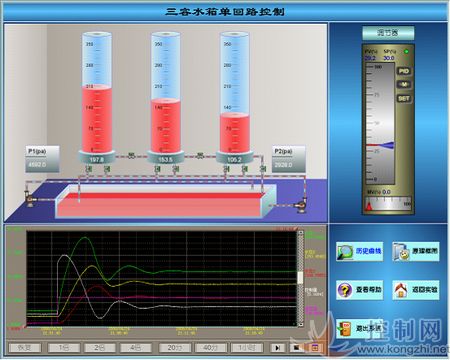Click the 退出系统 exit system button
This screenshot has width=450, height=360.
(x=359, y=328)
